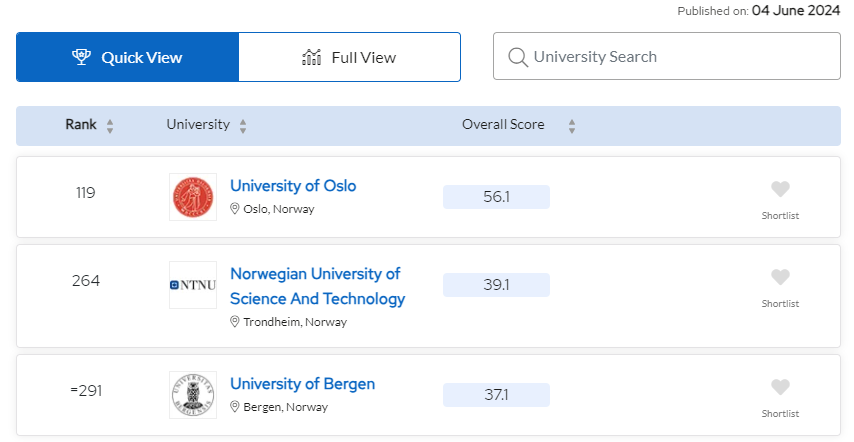This screenshot has height=442, width=854.
Task: Click the University Search input field
Action: tap(667, 57)
